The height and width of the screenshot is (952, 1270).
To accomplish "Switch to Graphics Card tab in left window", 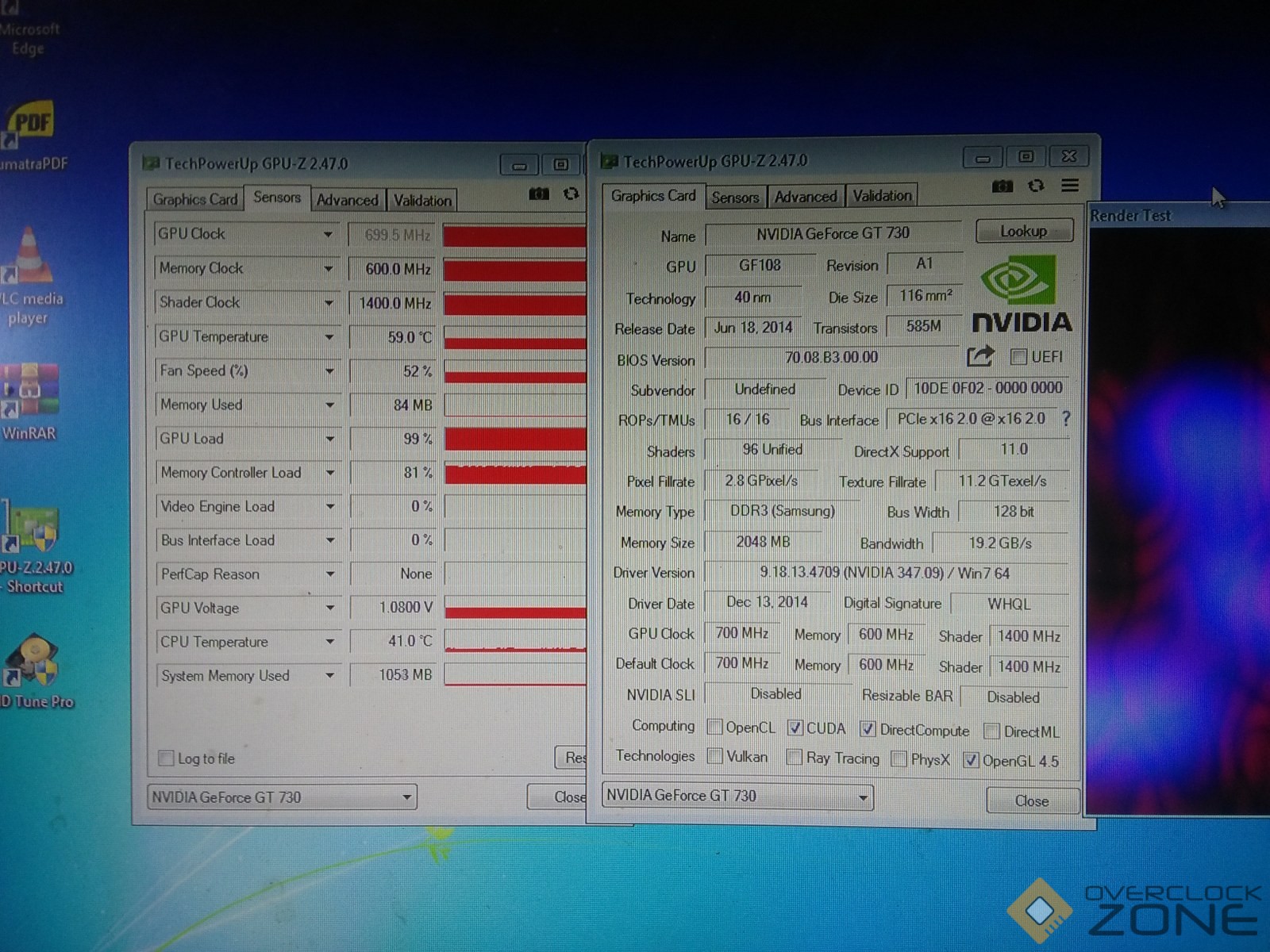I will tap(195, 199).
